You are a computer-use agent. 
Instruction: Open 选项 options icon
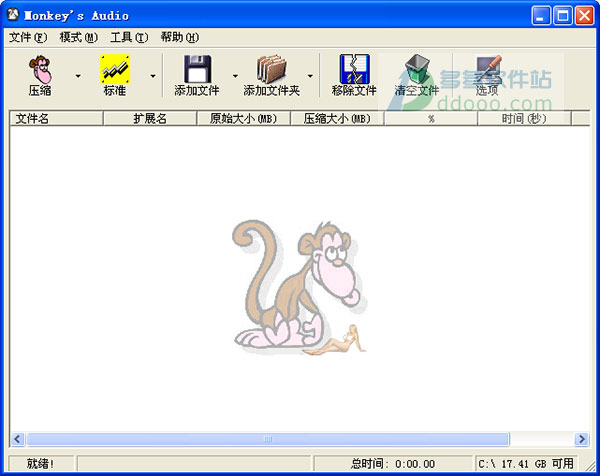[x=487, y=69]
